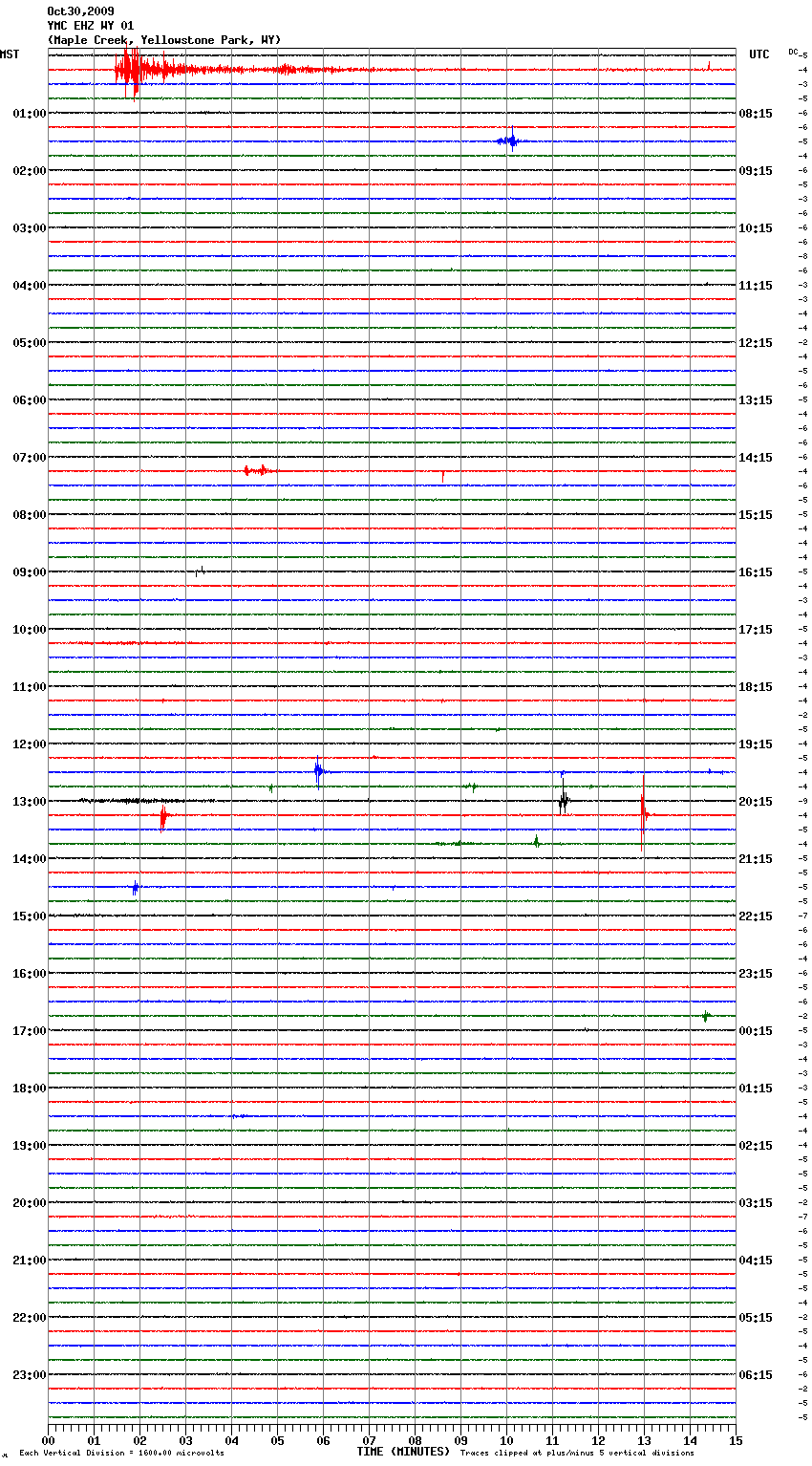Click the "16:15" UTC time label
812x1466 pixels.
(756, 572)
